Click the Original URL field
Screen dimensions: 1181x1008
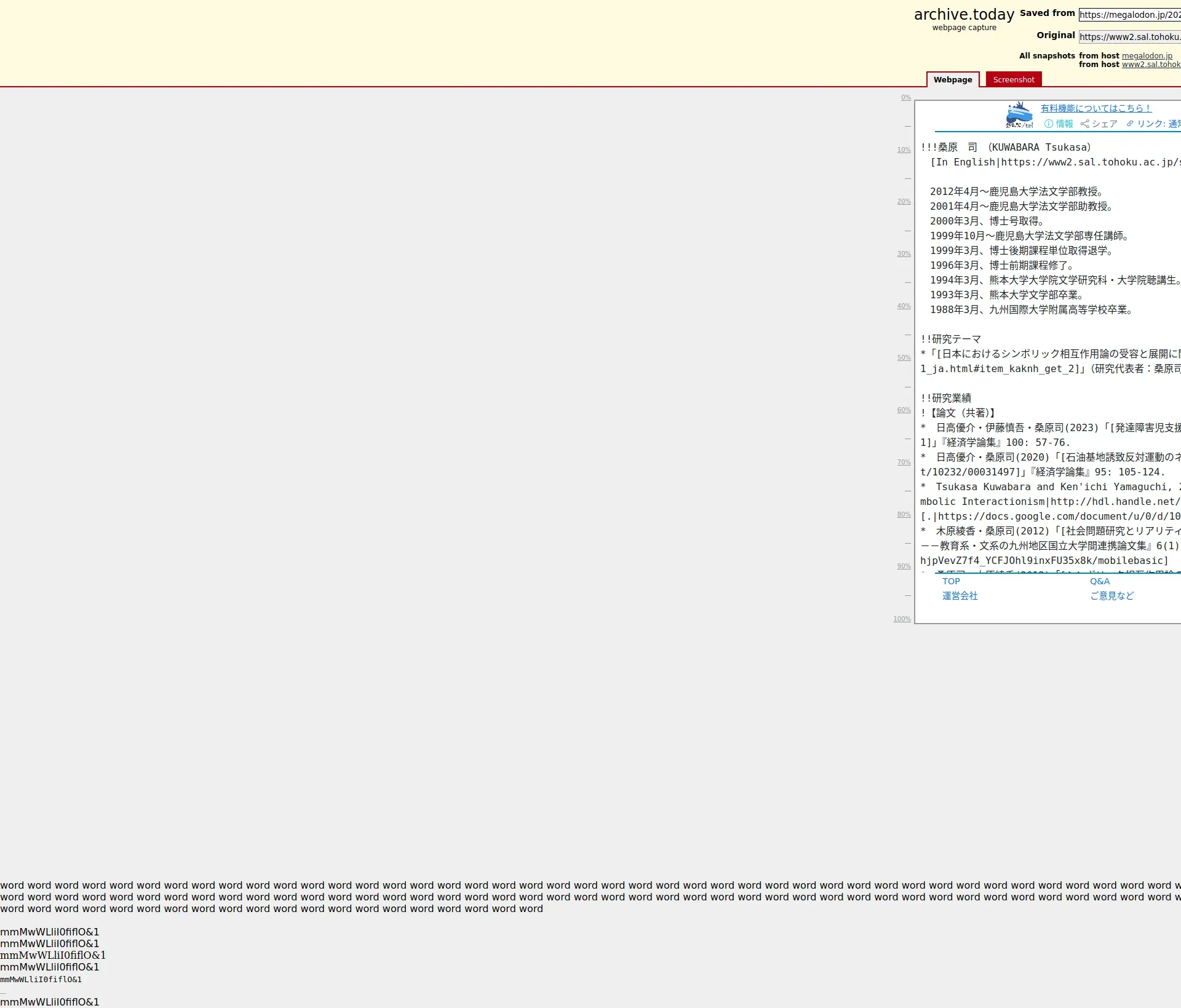click(1129, 37)
